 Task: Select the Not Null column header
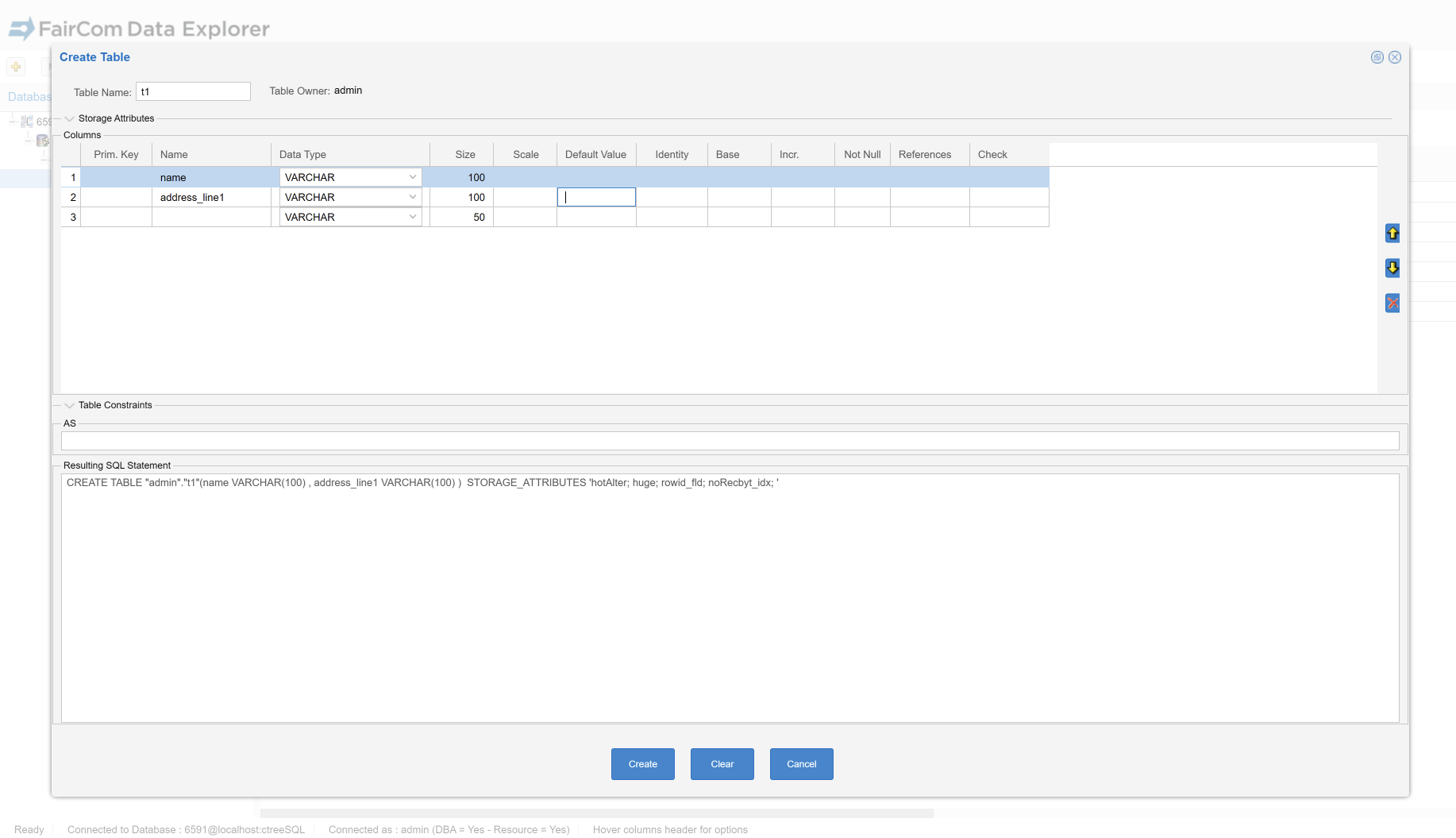(862, 155)
